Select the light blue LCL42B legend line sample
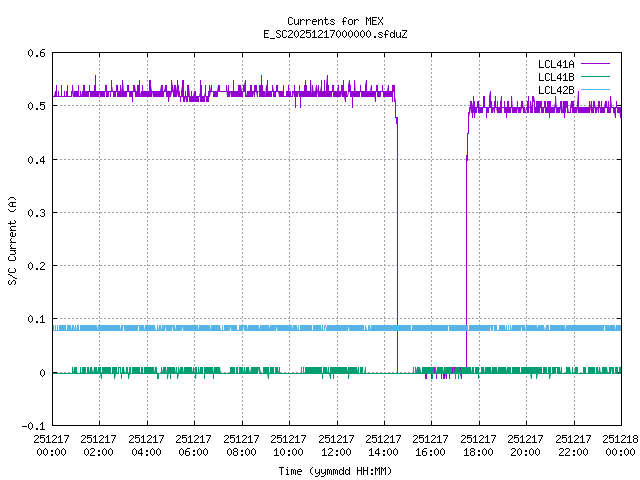 click(595, 90)
